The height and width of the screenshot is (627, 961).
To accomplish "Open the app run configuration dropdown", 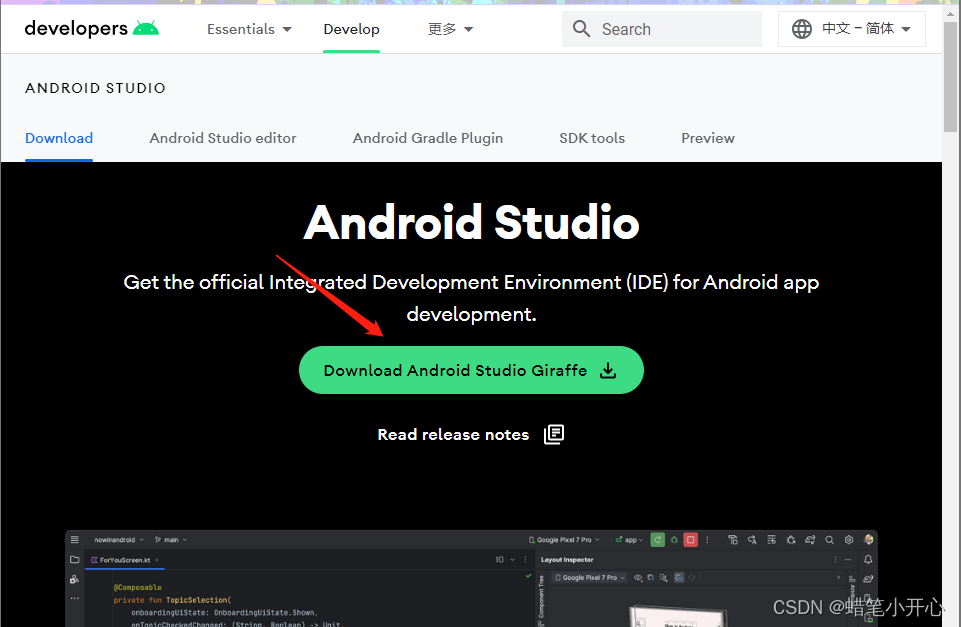I will pyautogui.click(x=629, y=540).
